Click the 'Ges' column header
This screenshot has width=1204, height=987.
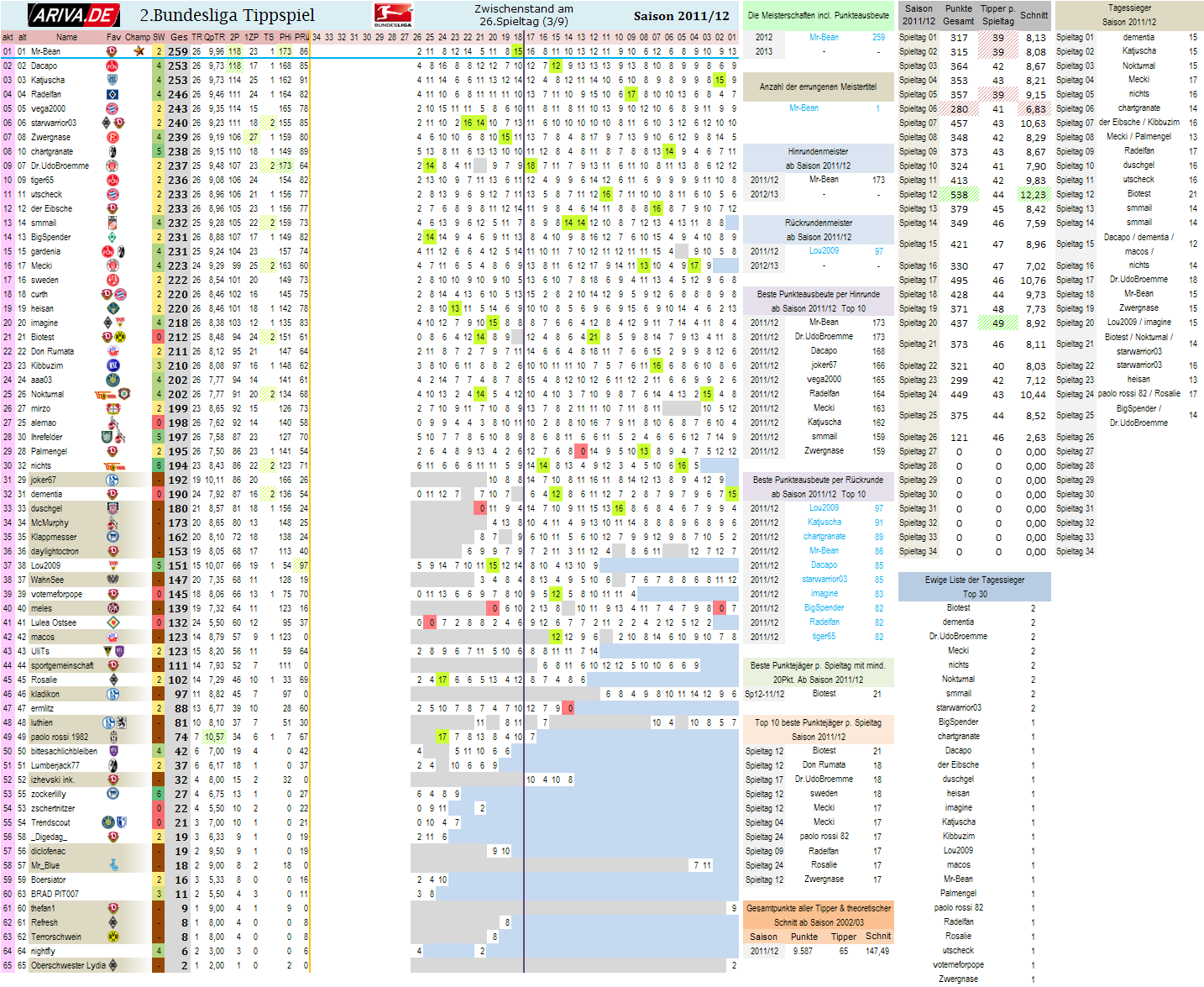(179, 37)
